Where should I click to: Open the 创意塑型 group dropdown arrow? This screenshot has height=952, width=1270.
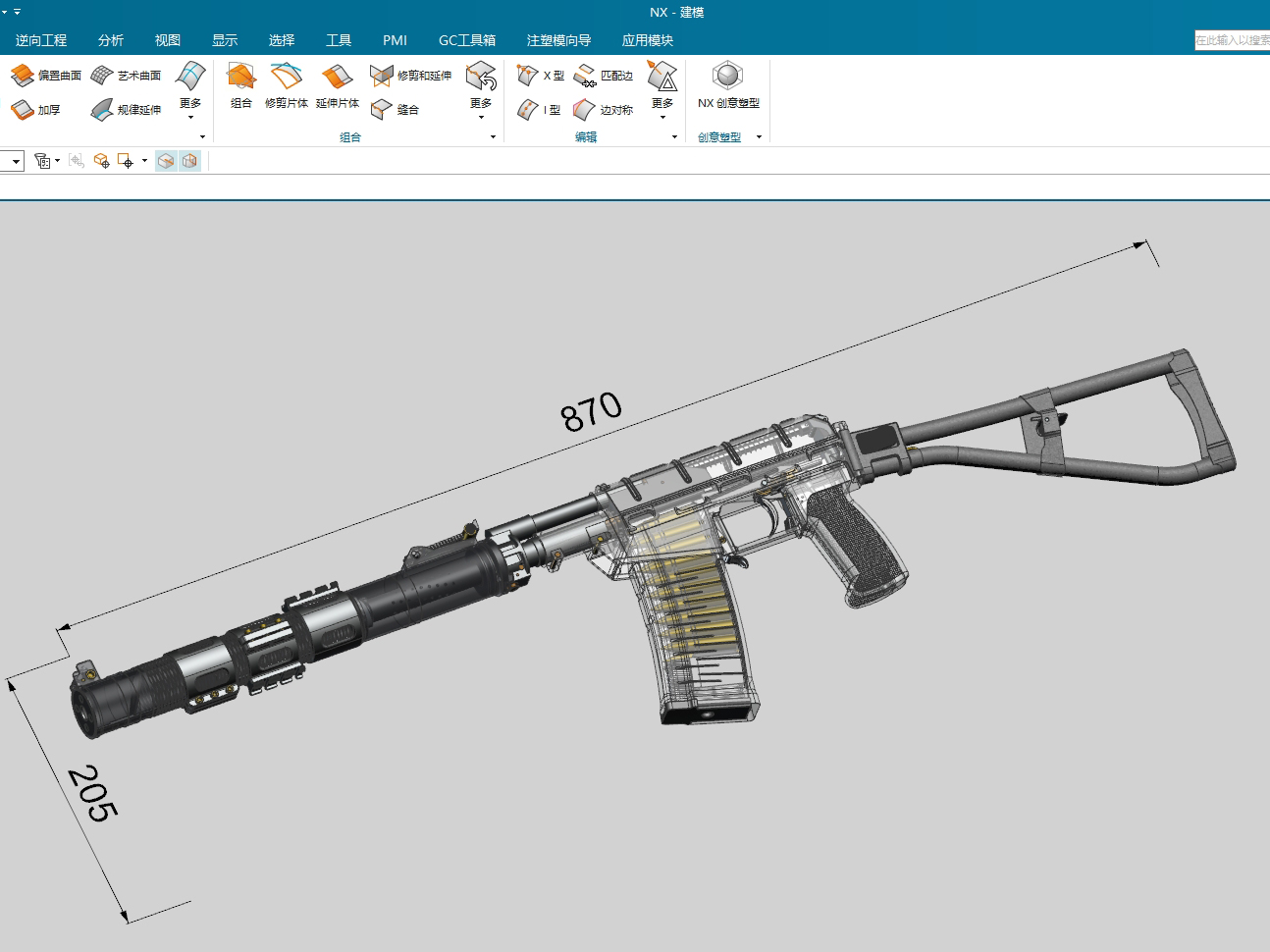pyautogui.click(x=759, y=137)
